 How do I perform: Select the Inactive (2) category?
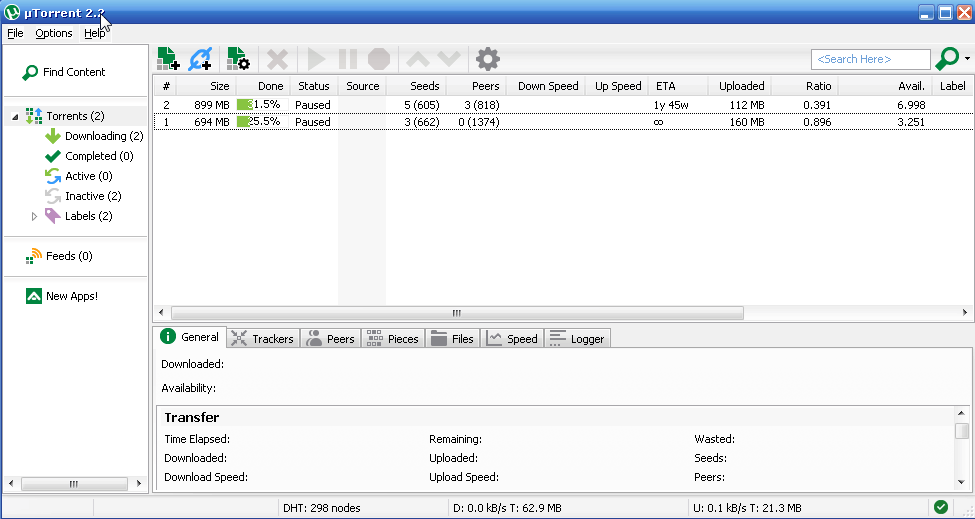(x=83, y=196)
